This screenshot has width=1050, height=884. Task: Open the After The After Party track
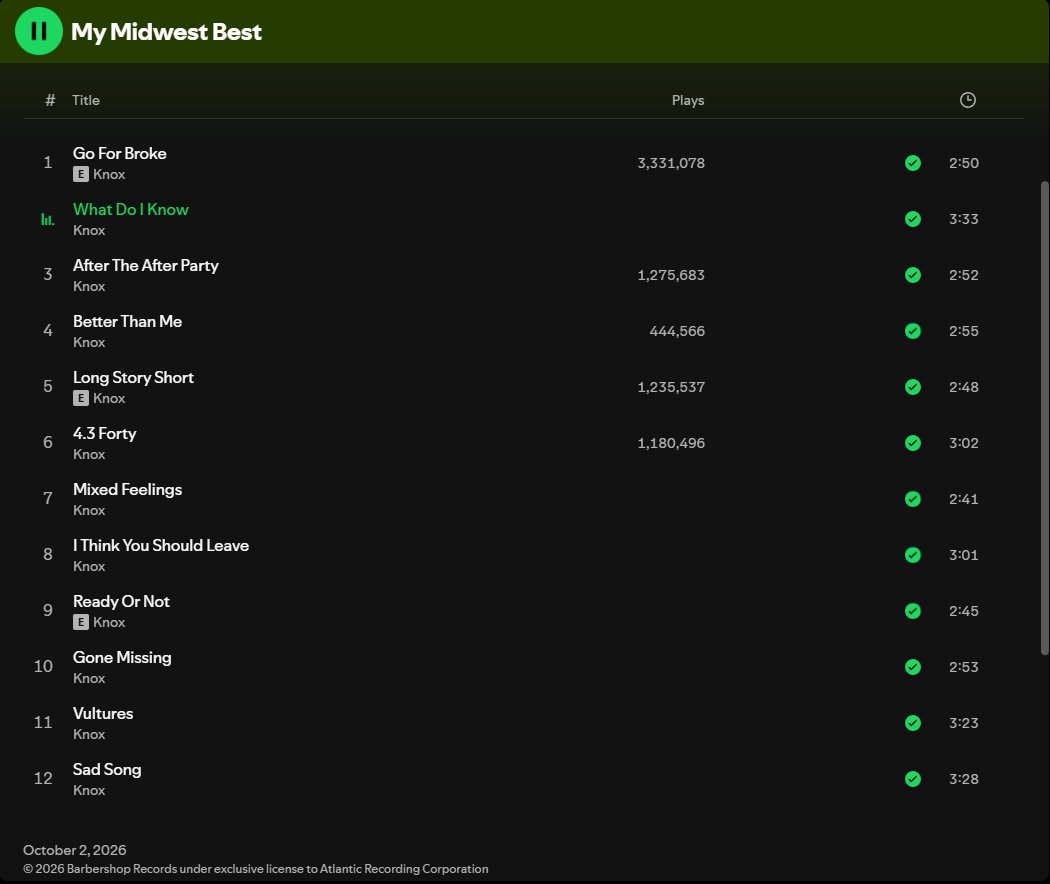tap(145, 265)
